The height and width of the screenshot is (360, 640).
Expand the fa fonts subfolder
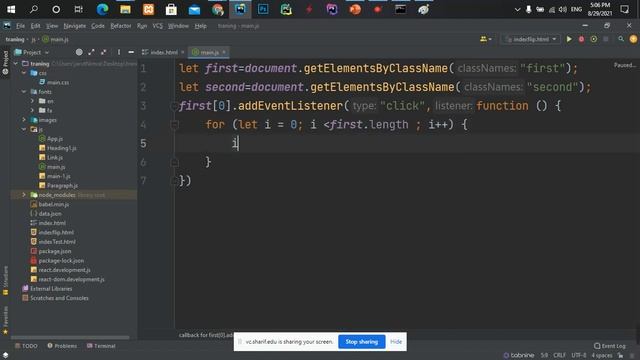[x=32, y=110]
